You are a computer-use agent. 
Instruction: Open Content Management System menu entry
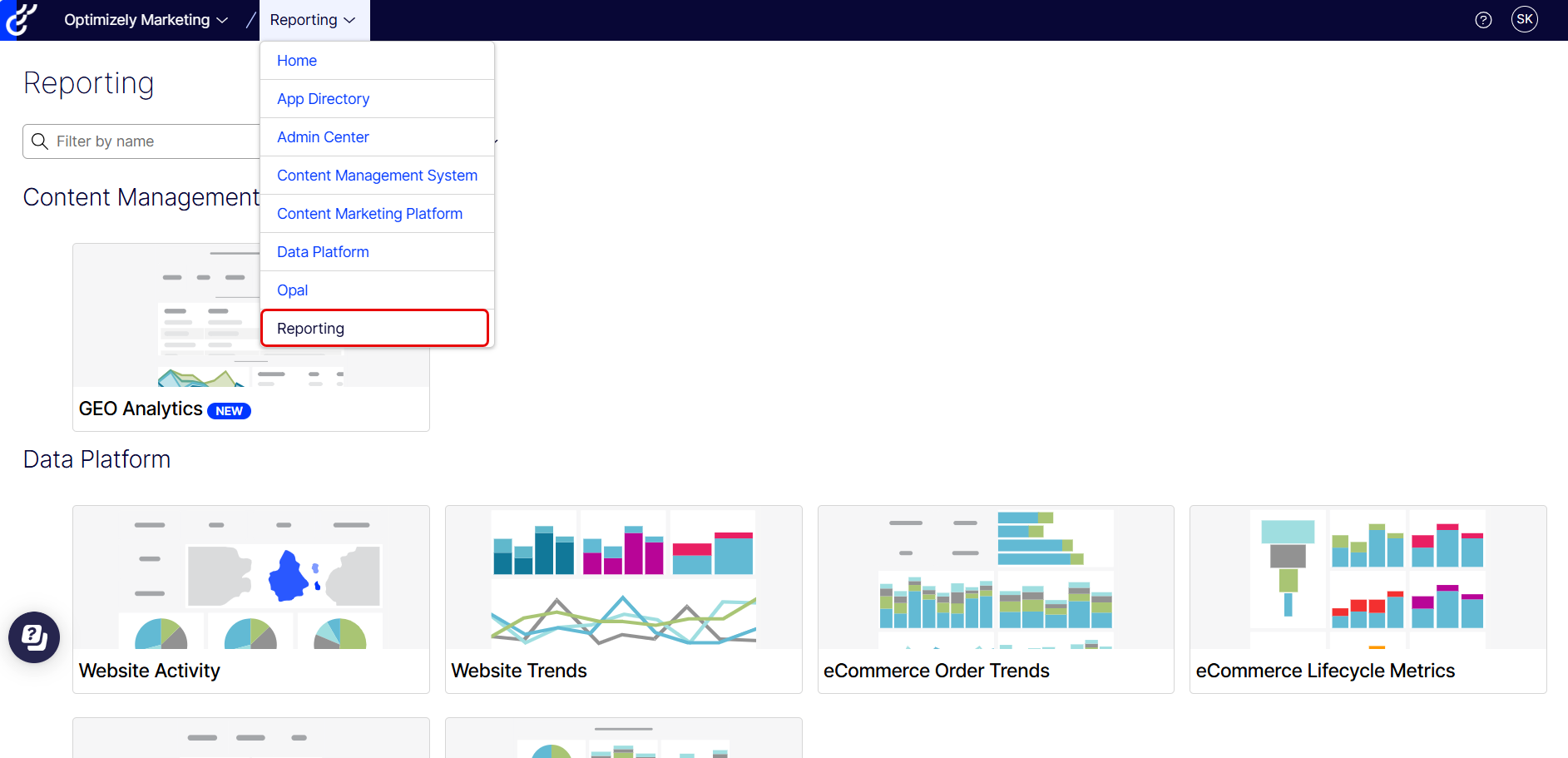pyautogui.click(x=377, y=176)
